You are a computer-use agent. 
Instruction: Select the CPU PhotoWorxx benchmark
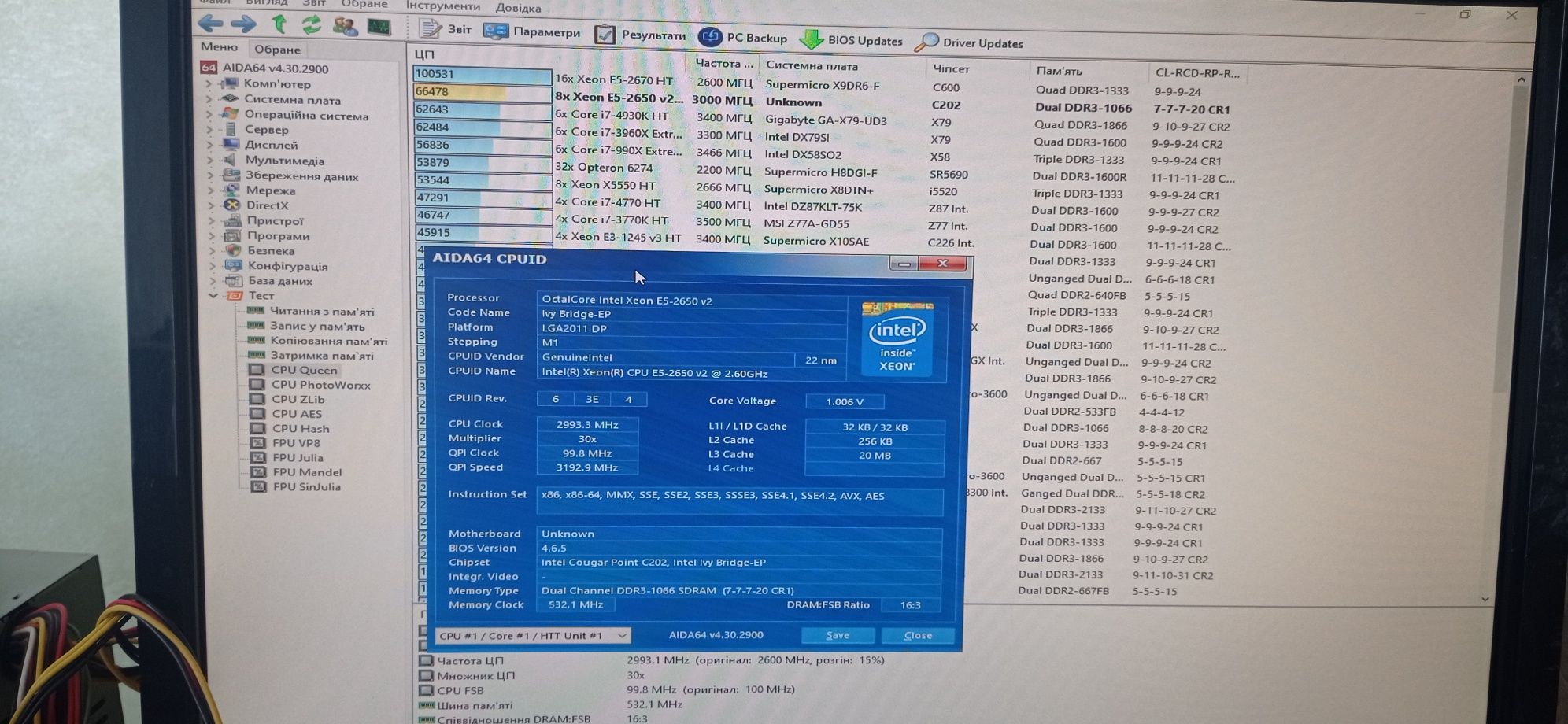point(321,385)
